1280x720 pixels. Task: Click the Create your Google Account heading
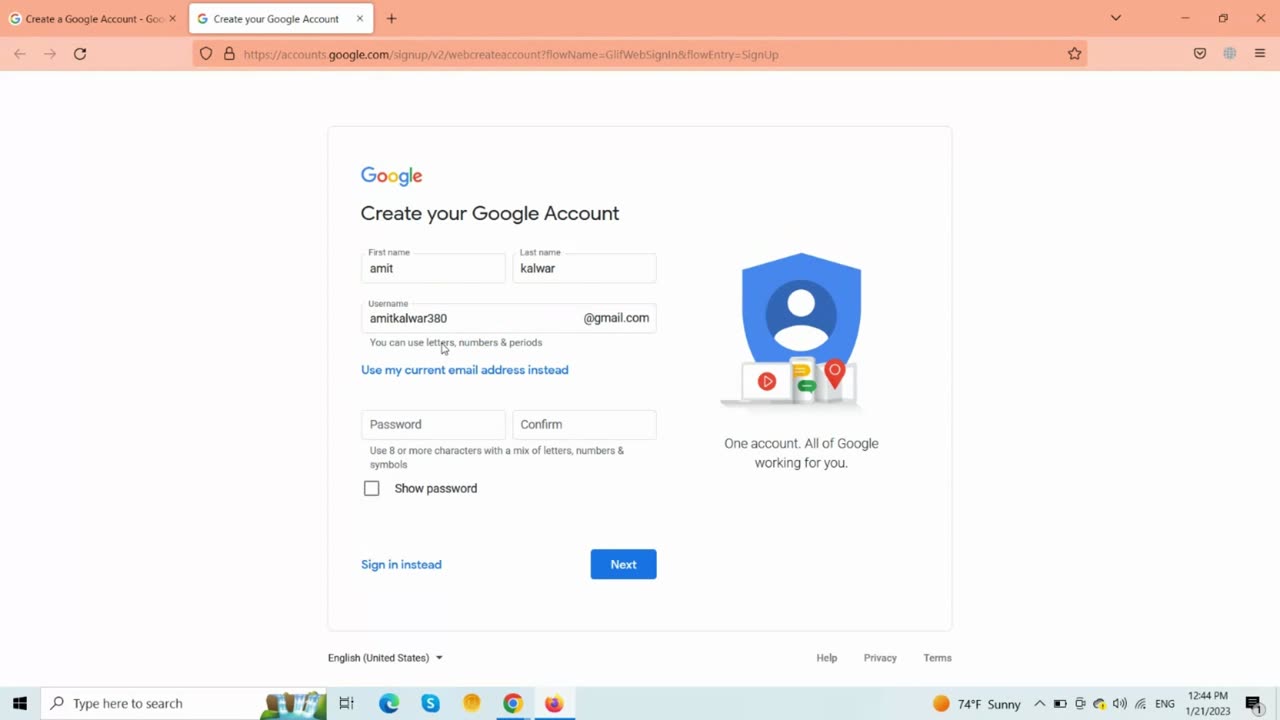coord(490,213)
